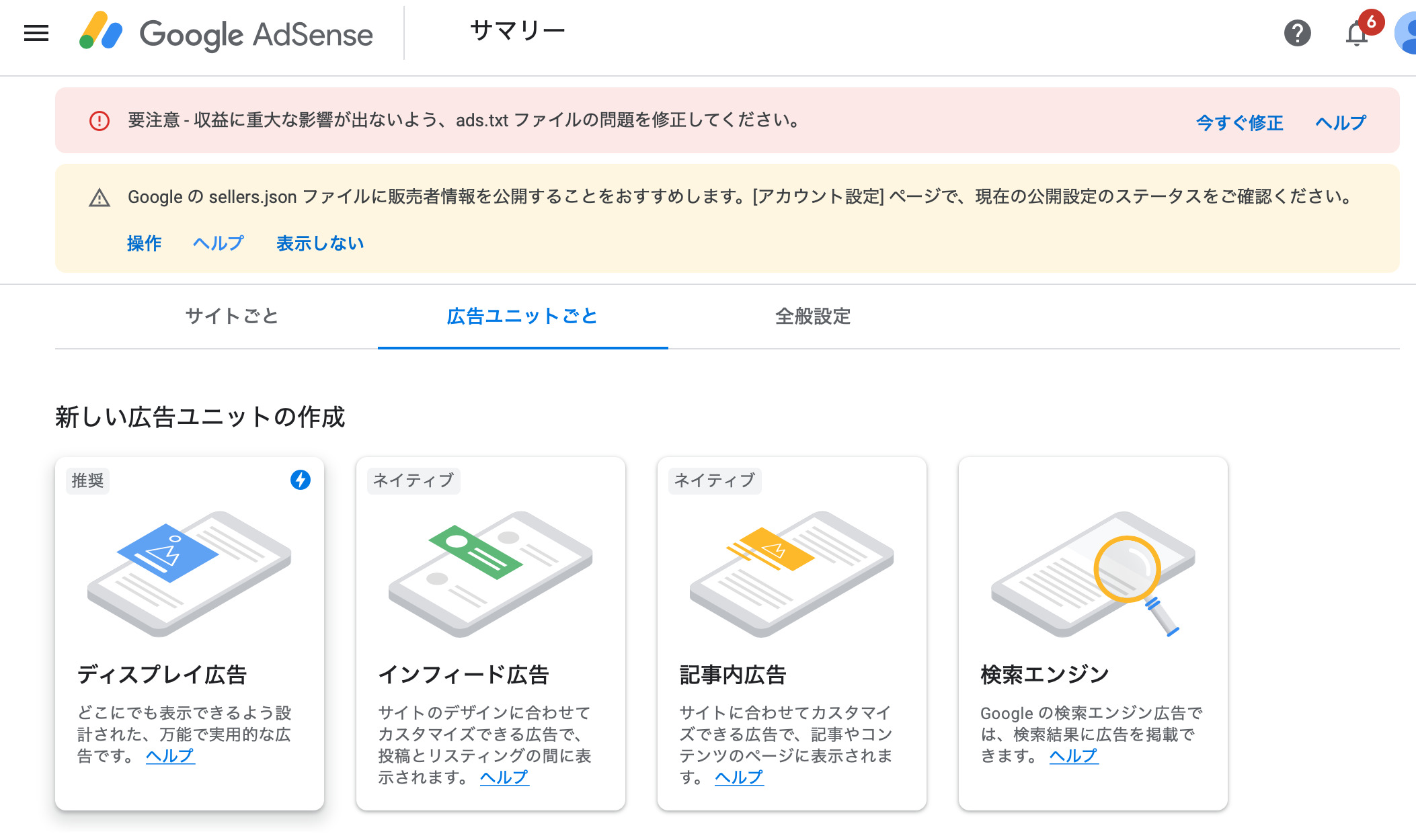Click the ads.txt warning message text
This screenshot has height=840, width=1416.
click(464, 120)
